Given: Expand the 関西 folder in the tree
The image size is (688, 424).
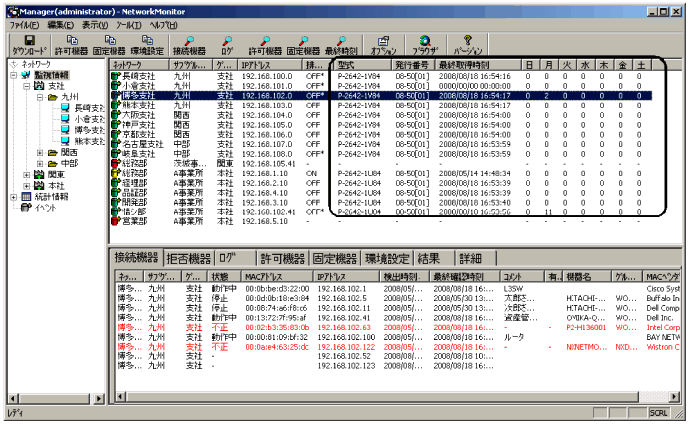Looking at the screenshot, I should [40, 153].
